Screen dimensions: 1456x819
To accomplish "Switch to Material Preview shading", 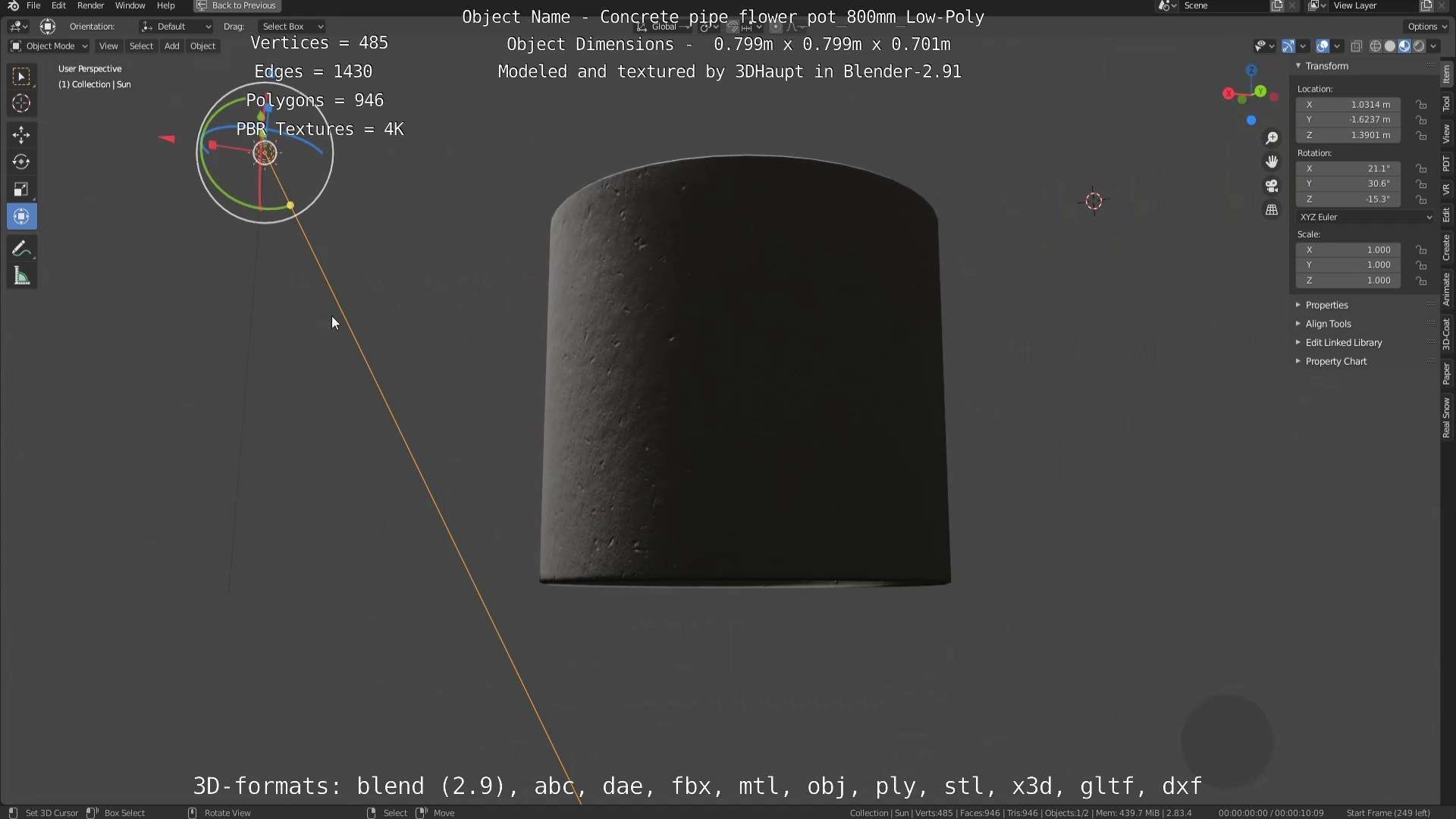I will coord(1404,46).
